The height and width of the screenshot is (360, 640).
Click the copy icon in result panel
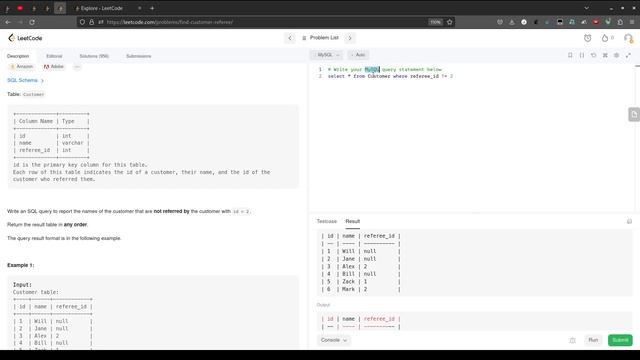(x=629, y=221)
